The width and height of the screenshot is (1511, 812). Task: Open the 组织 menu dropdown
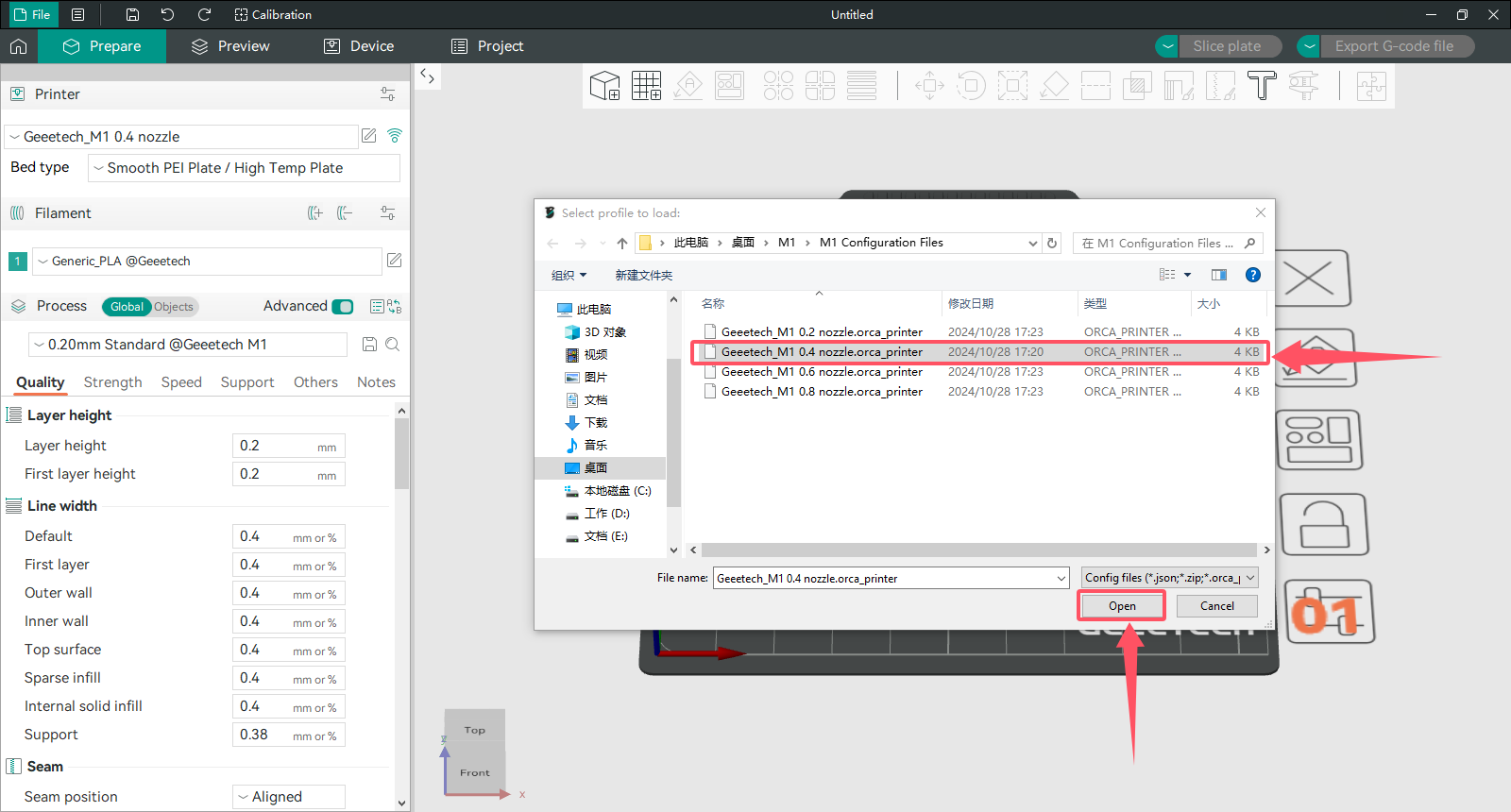(x=569, y=275)
